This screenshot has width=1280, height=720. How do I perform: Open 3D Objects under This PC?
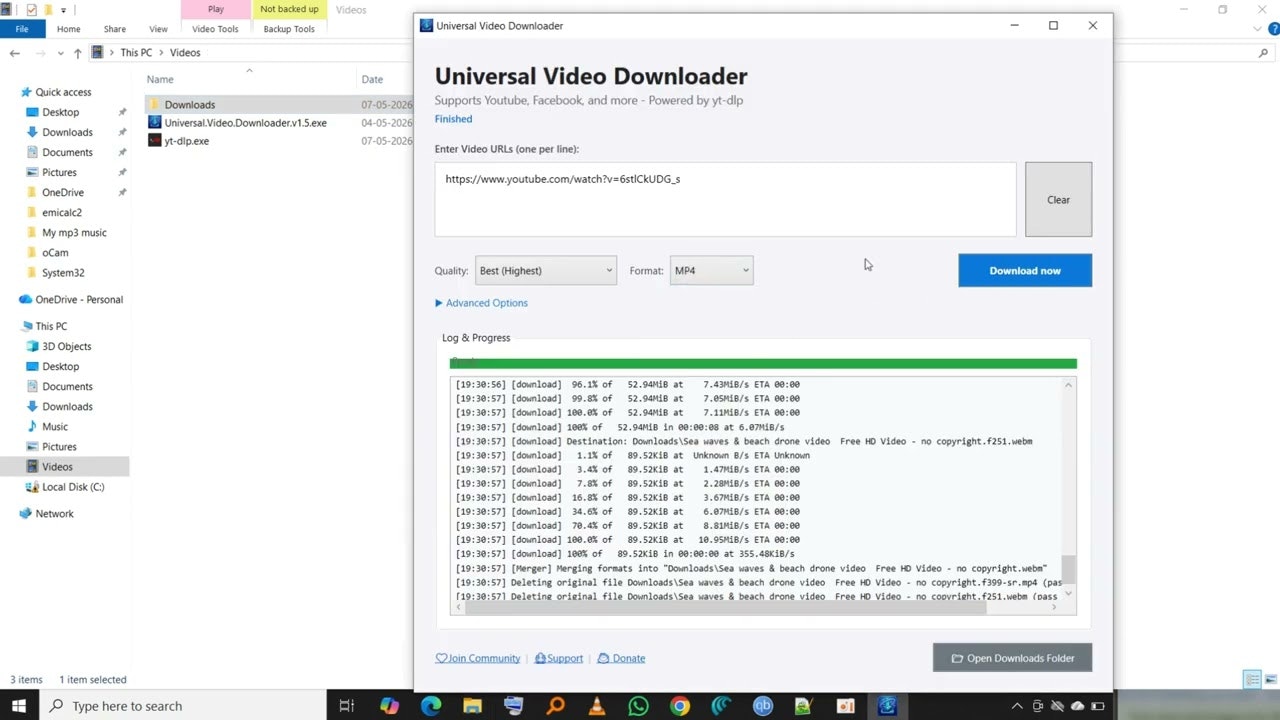(66, 346)
